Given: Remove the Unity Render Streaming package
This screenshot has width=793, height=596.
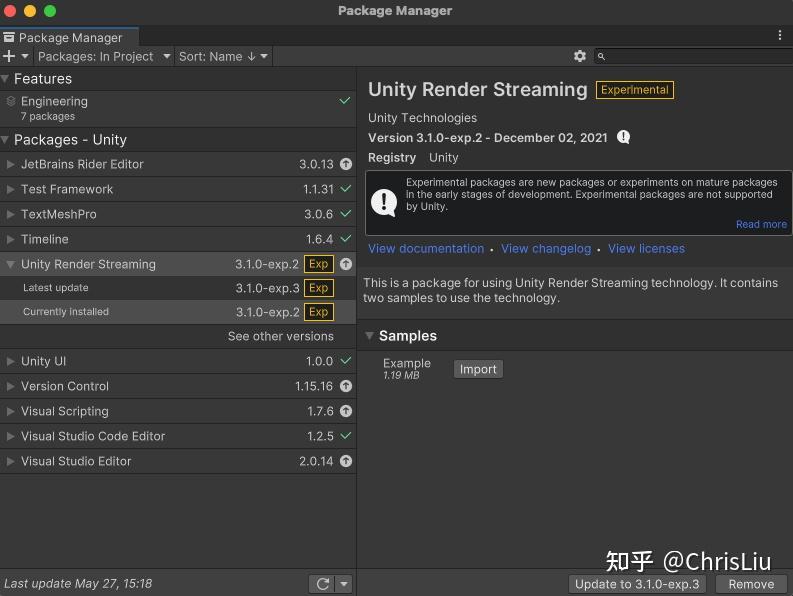Looking at the screenshot, I should pyautogui.click(x=751, y=584).
